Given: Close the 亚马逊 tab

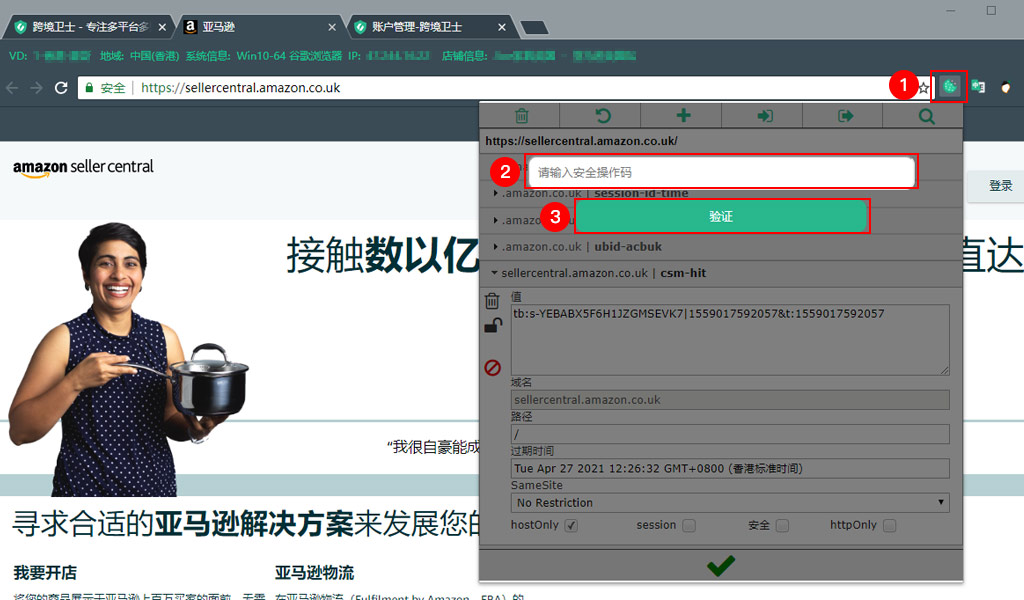Looking at the screenshot, I should [332, 27].
